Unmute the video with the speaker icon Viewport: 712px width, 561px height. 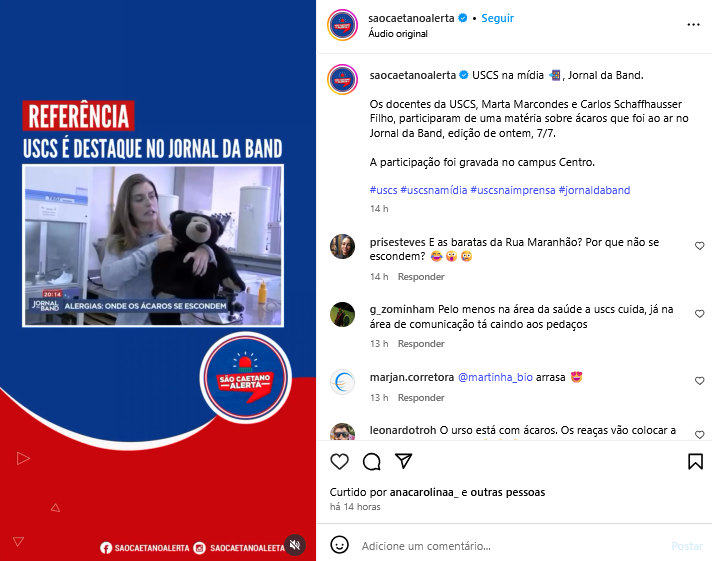(295, 545)
